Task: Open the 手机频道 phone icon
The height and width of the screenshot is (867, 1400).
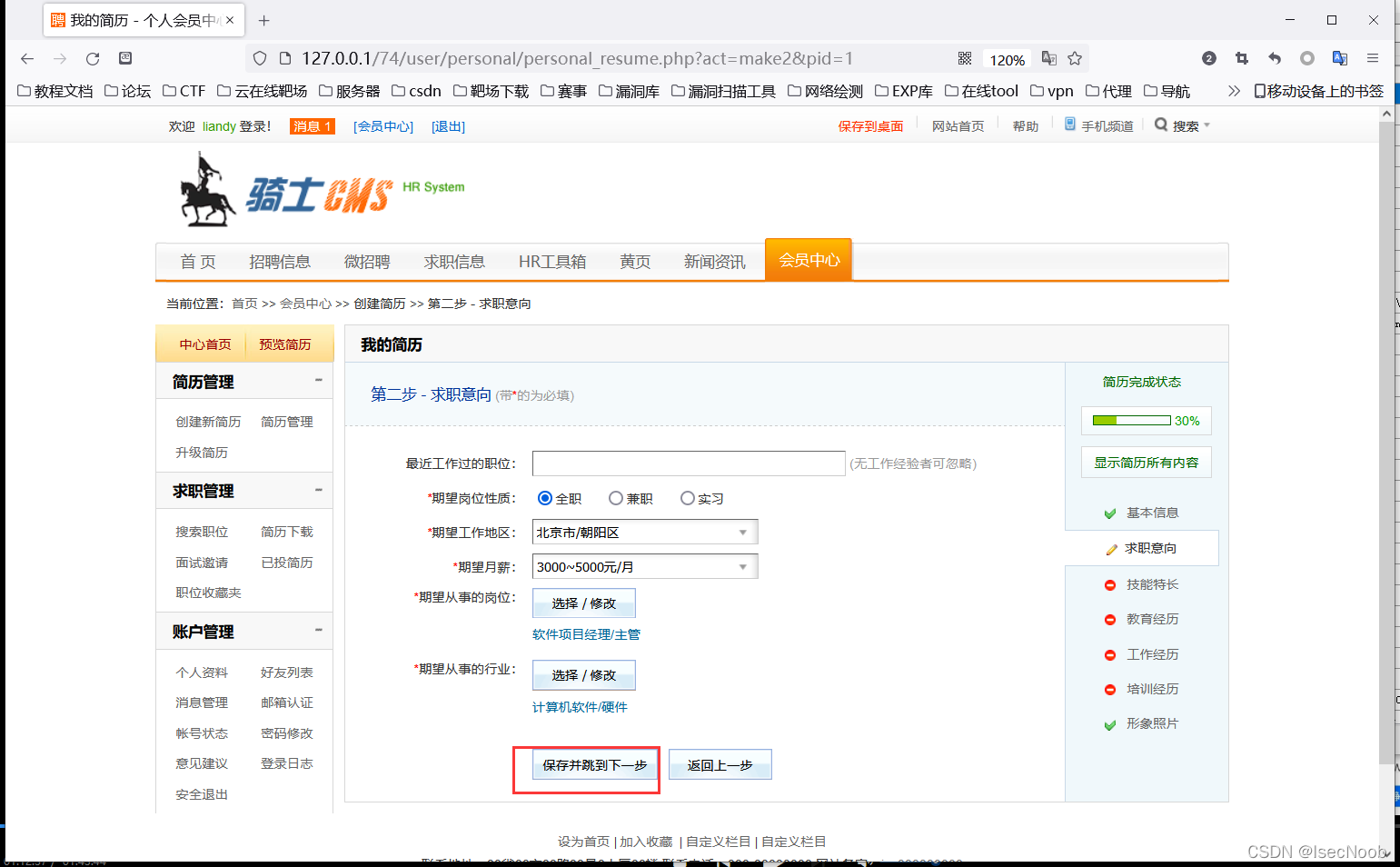Action: pyautogui.click(x=1069, y=125)
